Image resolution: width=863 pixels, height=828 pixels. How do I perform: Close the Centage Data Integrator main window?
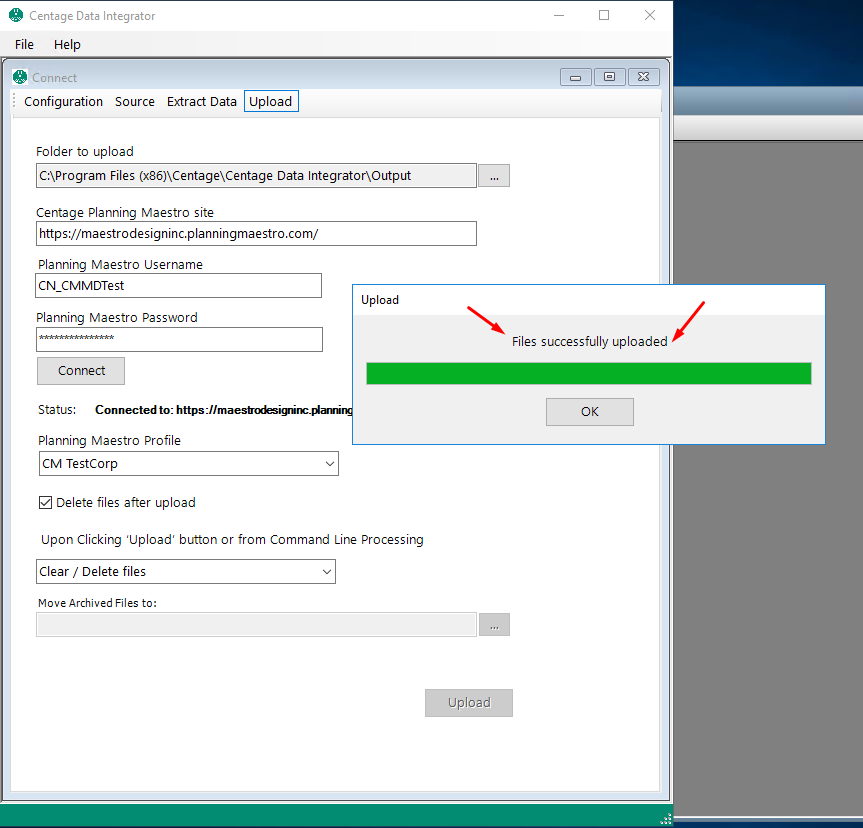point(650,15)
